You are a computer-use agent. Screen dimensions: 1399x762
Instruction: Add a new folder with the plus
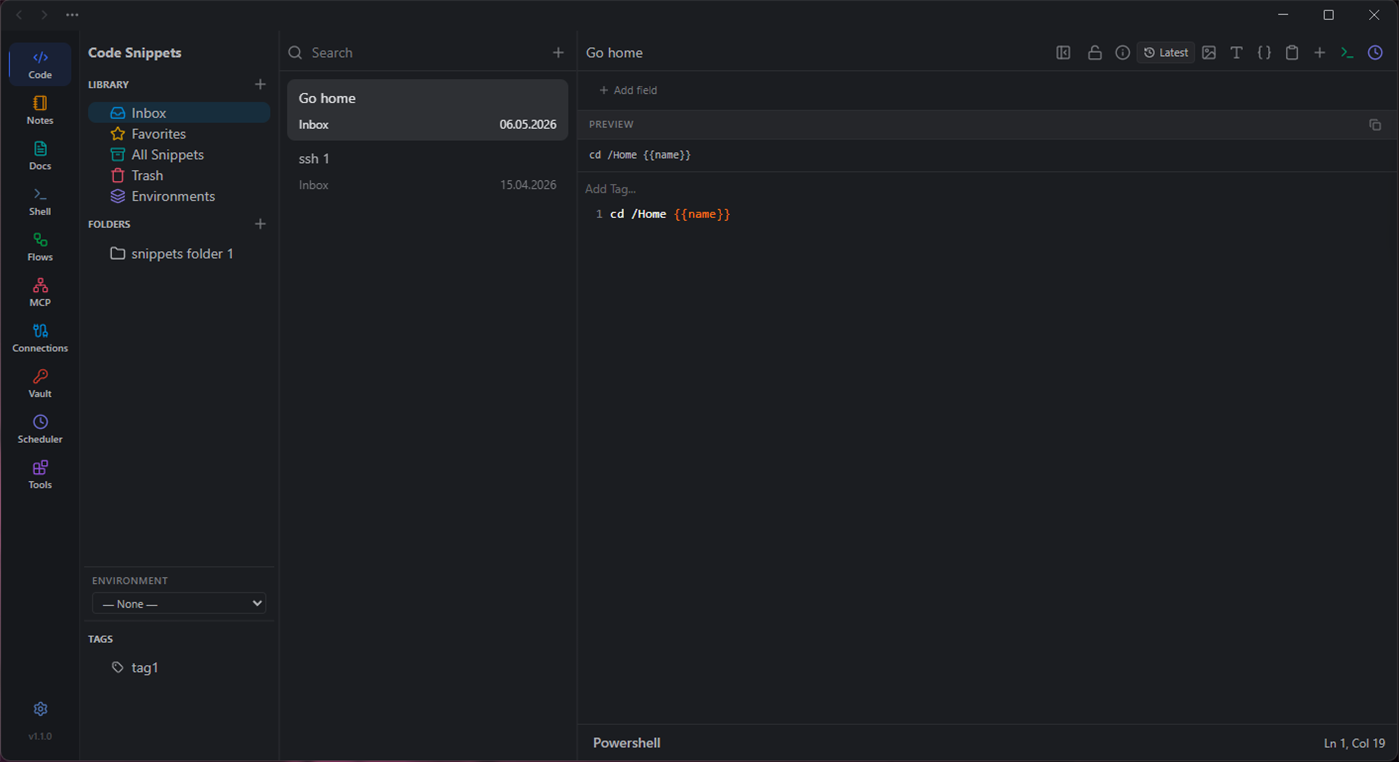pos(260,224)
